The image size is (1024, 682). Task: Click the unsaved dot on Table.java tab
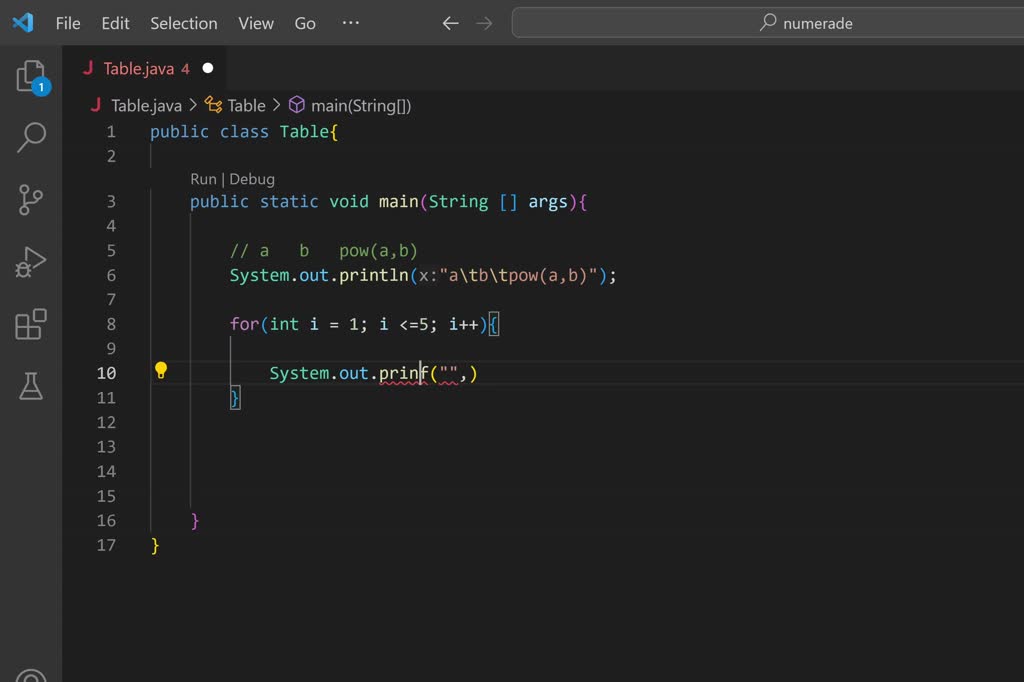pos(208,69)
